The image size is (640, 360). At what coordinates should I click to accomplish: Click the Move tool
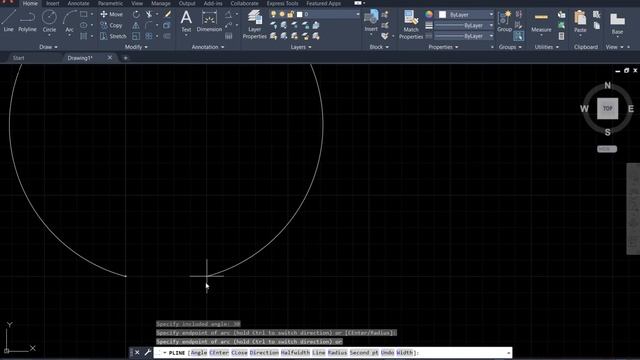tap(111, 14)
